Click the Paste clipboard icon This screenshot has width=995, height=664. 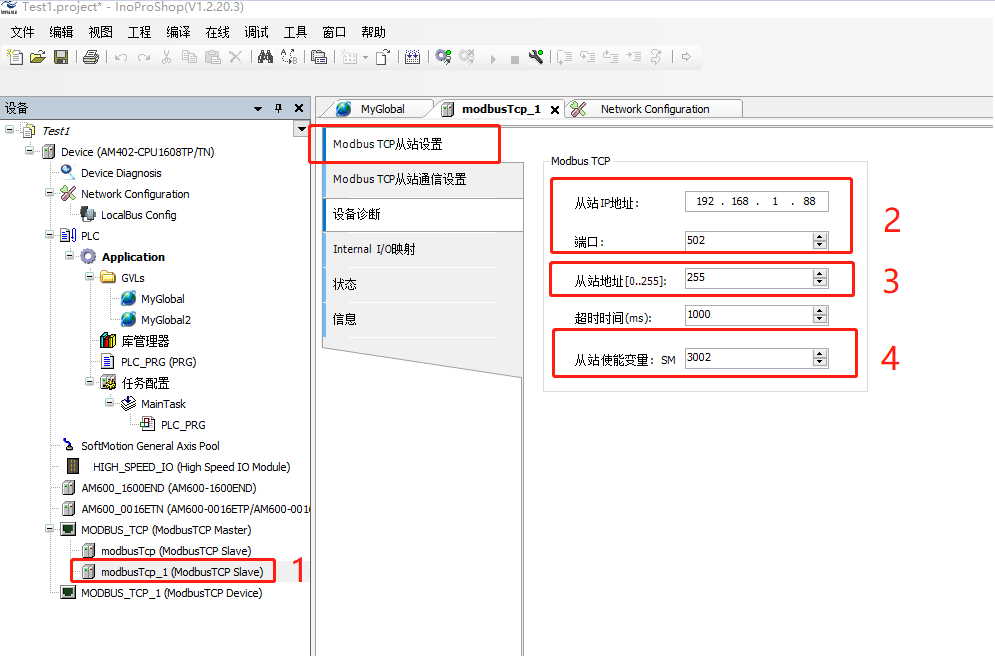(x=213, y=57)
